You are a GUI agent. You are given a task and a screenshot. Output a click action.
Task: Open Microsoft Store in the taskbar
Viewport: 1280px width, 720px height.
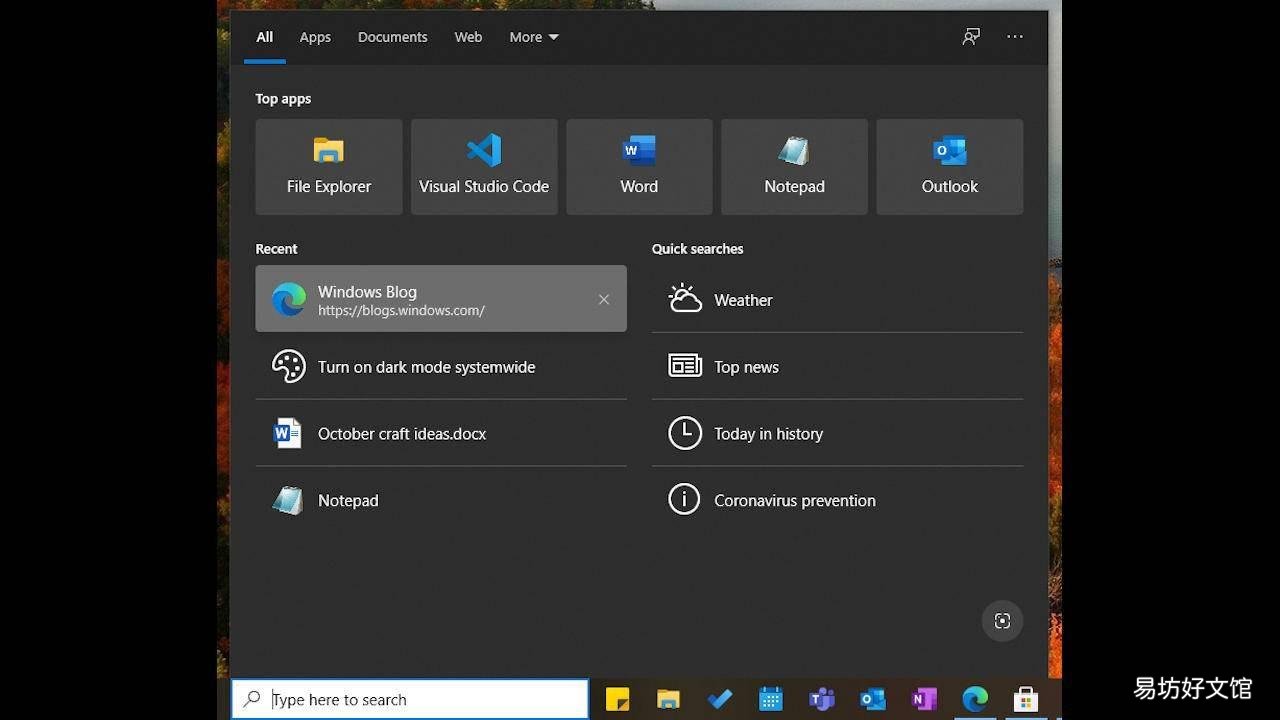[x=1026, y=699]
